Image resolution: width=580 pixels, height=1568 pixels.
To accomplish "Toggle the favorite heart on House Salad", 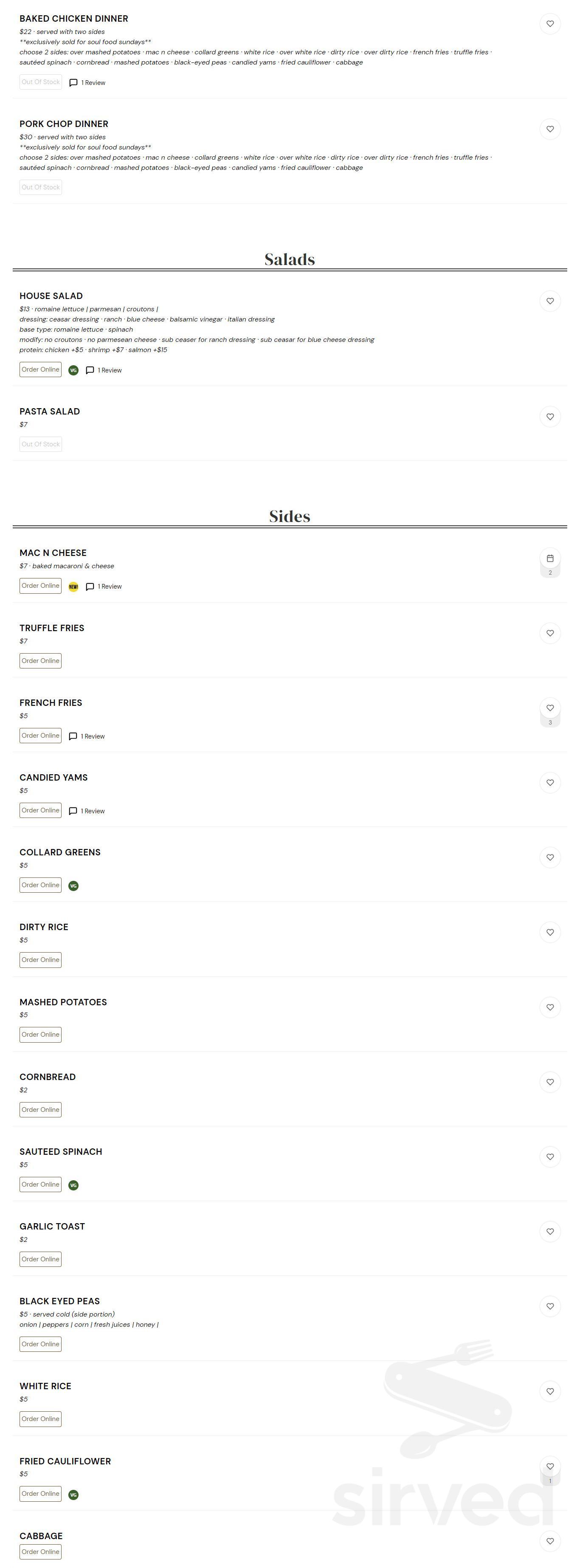I will [549, 301].
